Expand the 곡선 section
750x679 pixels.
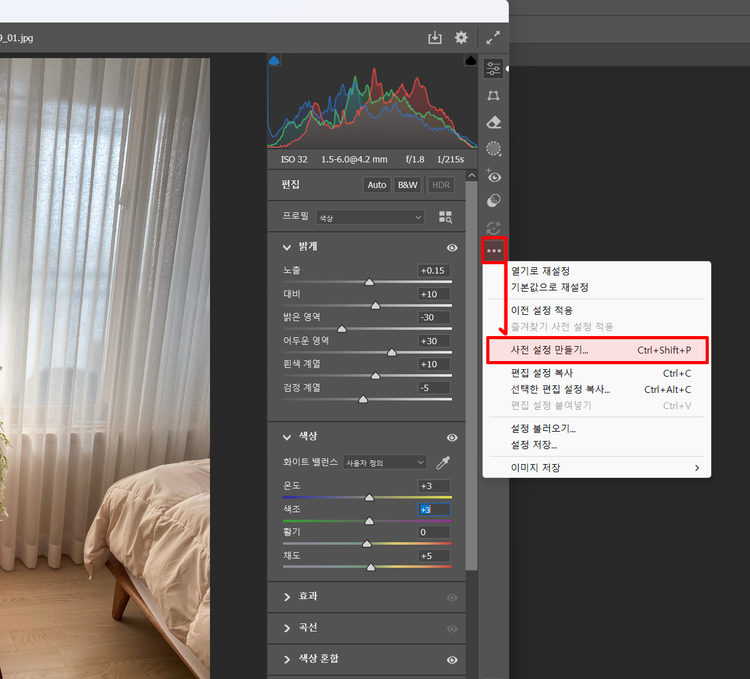point(287,628)
